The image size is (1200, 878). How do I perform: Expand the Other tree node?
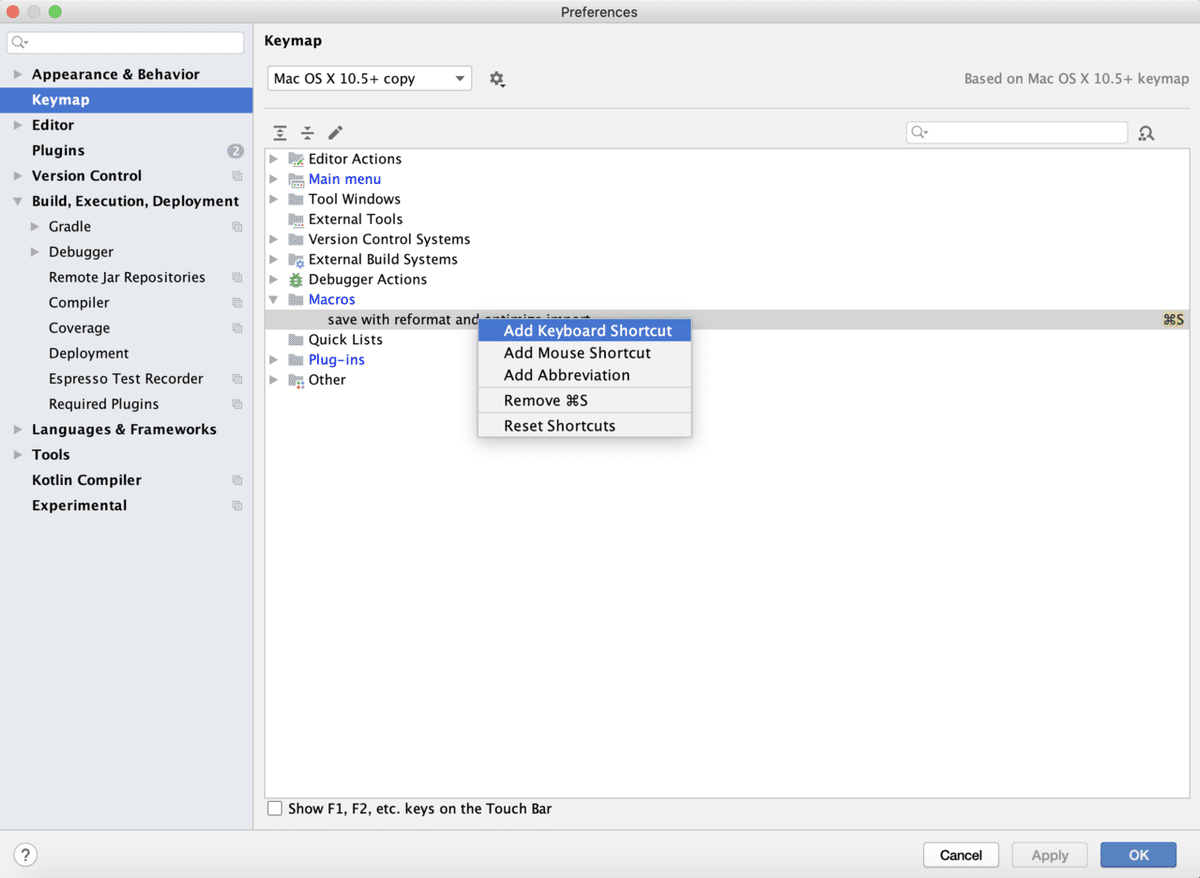[x=274, y=379]
